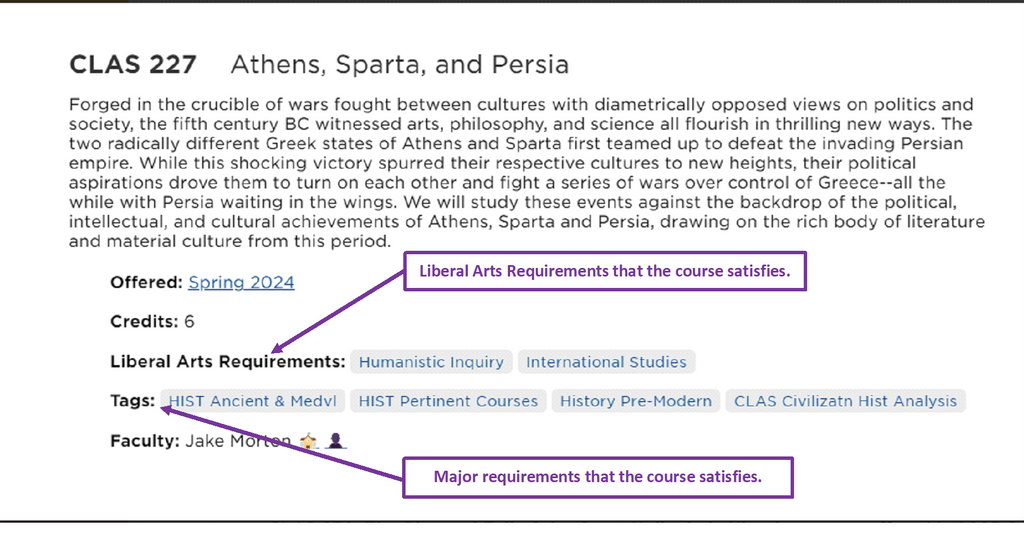This screenshot has height=533, width=1024.
Task: Click the course description paragraph
Action: (x=520, y=173)
